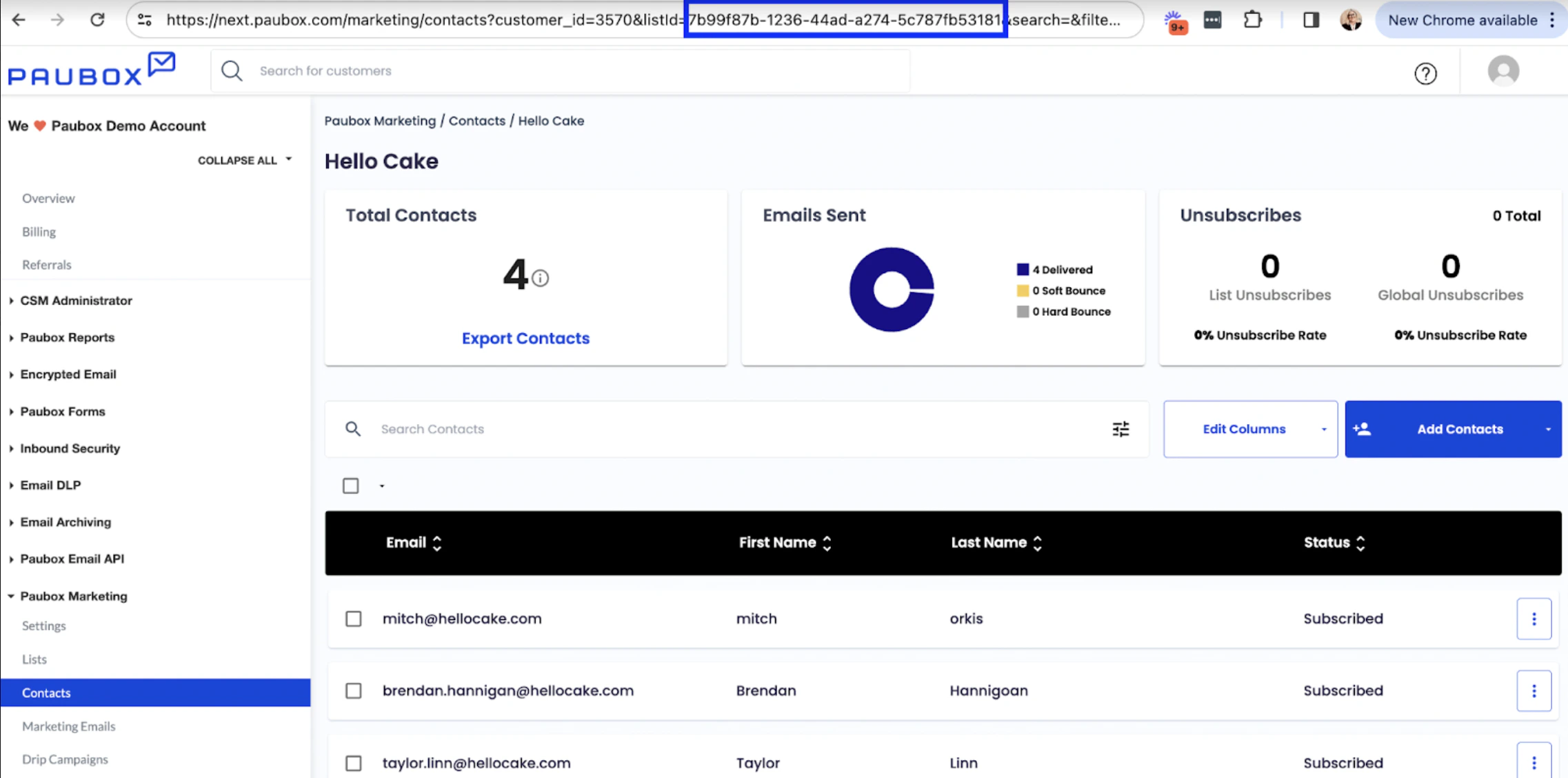Open the COLLAPSE ALL dropdown
1568x778 pixels.
[x=245, y=160]
